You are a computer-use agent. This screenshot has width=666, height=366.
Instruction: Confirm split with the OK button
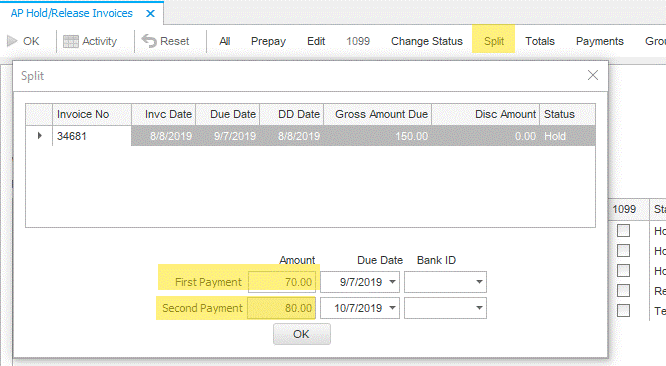(302, 334)
